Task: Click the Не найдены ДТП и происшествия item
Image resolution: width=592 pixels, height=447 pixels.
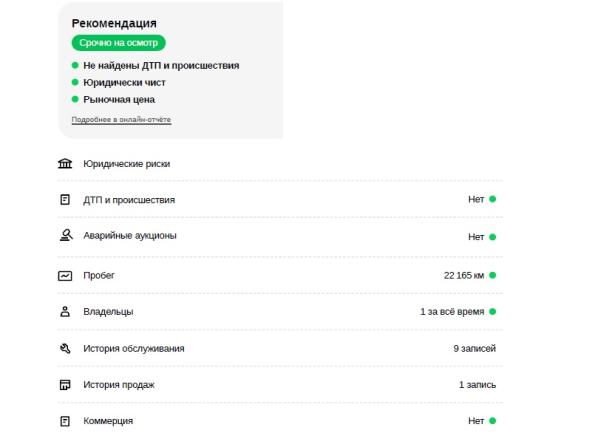Action: 161,65
